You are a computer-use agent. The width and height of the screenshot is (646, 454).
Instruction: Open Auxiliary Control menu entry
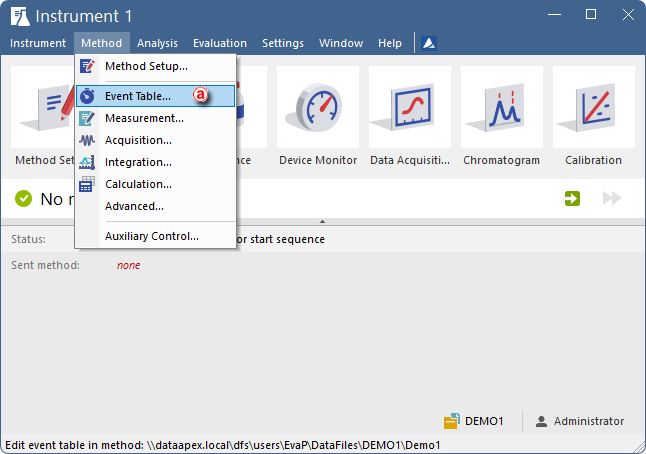[x=151, y=236]
